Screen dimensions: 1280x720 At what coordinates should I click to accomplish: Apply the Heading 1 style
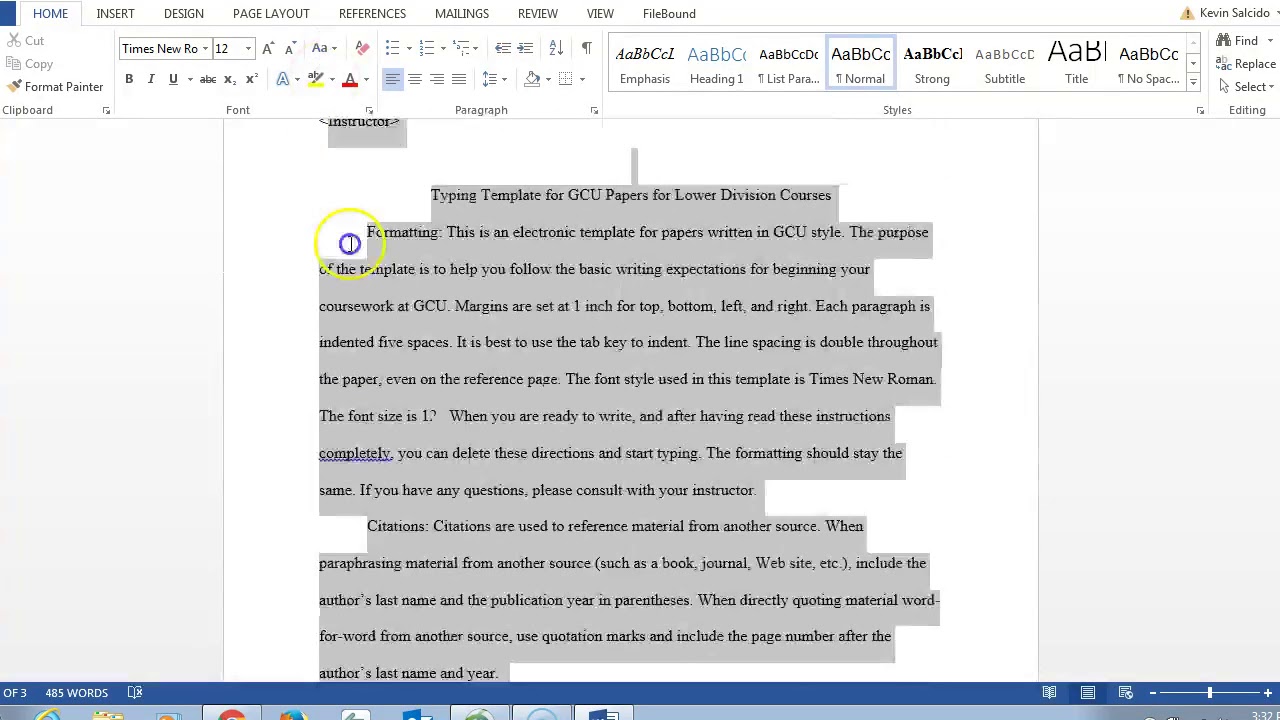tap(717, 64)
